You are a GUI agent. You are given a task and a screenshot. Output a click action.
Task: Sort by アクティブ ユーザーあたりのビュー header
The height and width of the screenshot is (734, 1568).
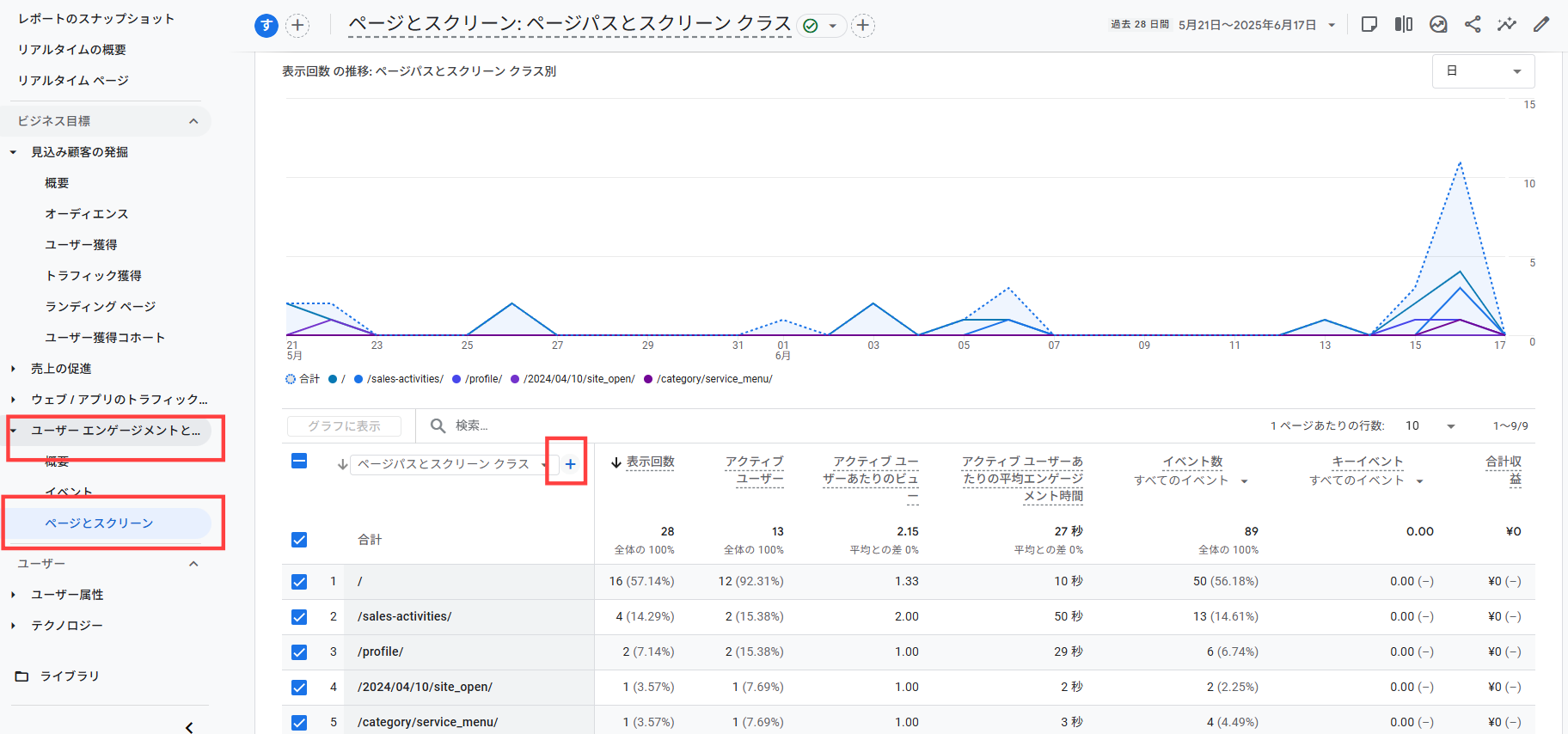coord(870,479)
